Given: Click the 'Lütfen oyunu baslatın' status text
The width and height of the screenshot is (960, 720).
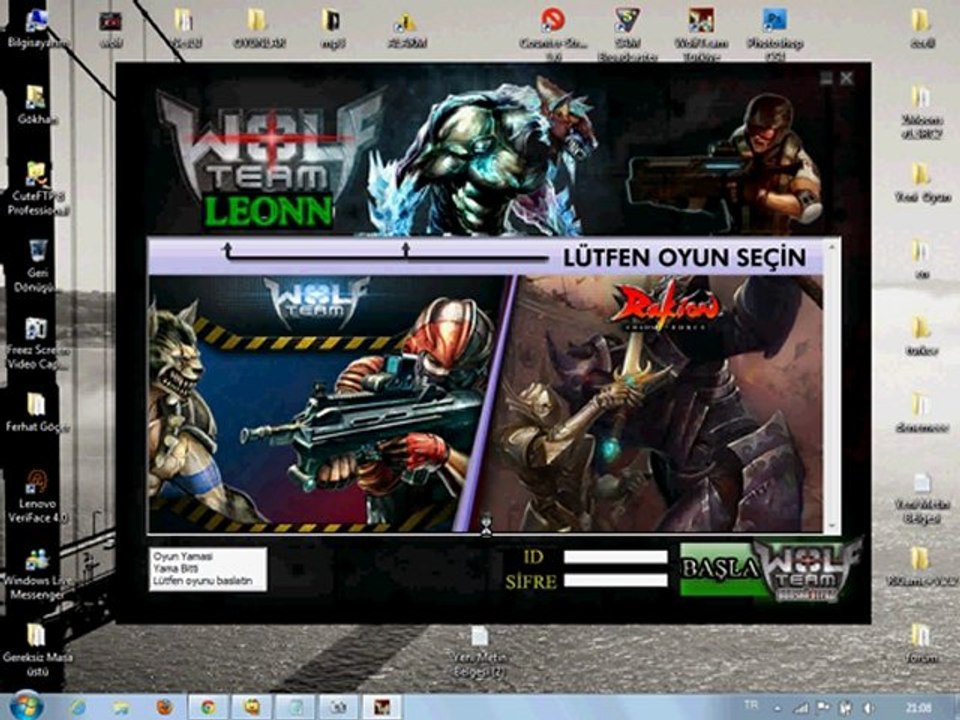Looking at the screenshot, I should tap(203, 580).
